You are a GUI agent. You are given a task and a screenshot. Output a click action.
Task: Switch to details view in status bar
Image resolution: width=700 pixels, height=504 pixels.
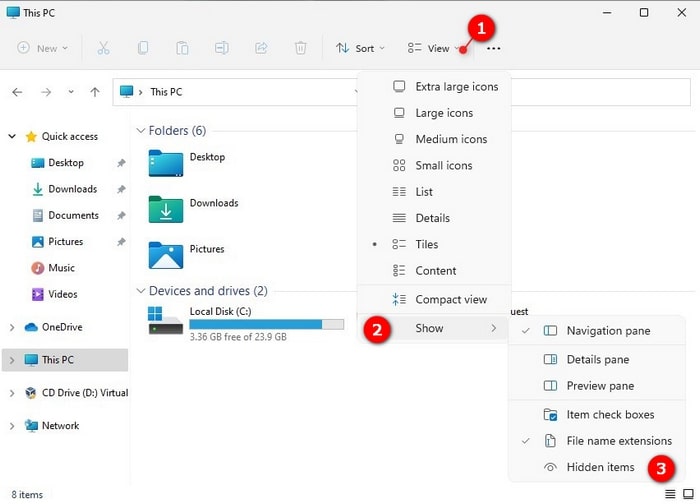[x=670, y=494]
